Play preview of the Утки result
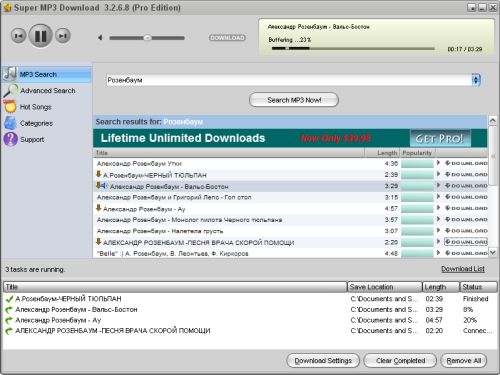The height and width of the screenshot is (375, 500). tap(439, 163)
